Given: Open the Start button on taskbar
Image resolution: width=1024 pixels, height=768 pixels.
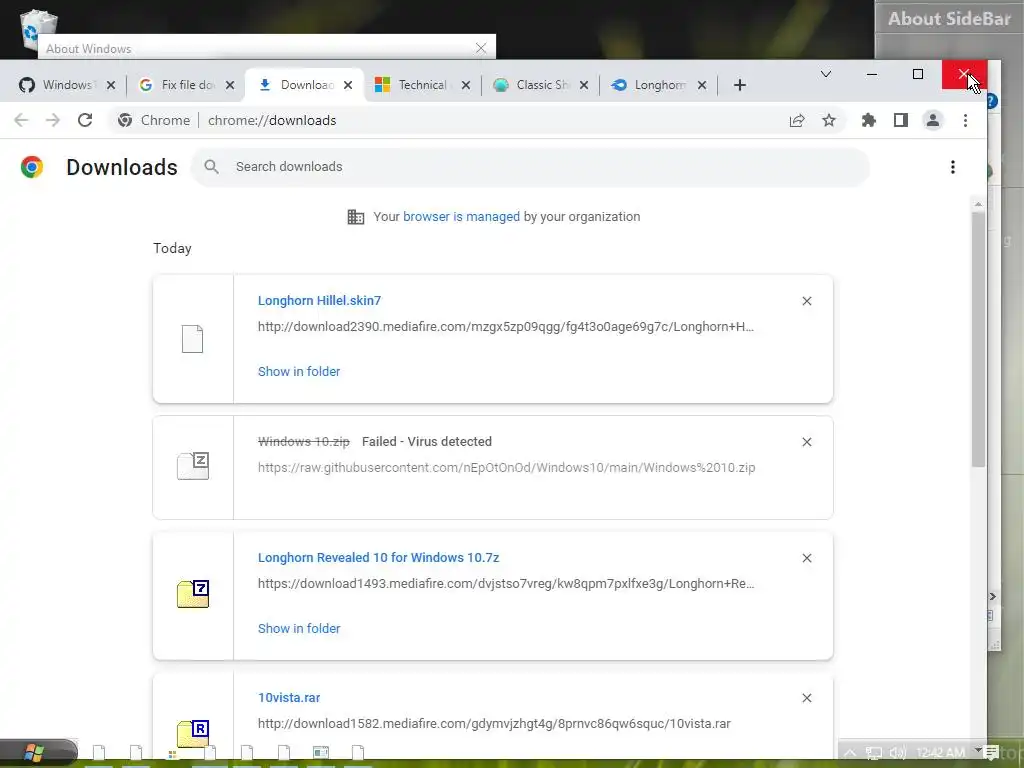Looking at the screenshot, I should click(x=33, y=753).
